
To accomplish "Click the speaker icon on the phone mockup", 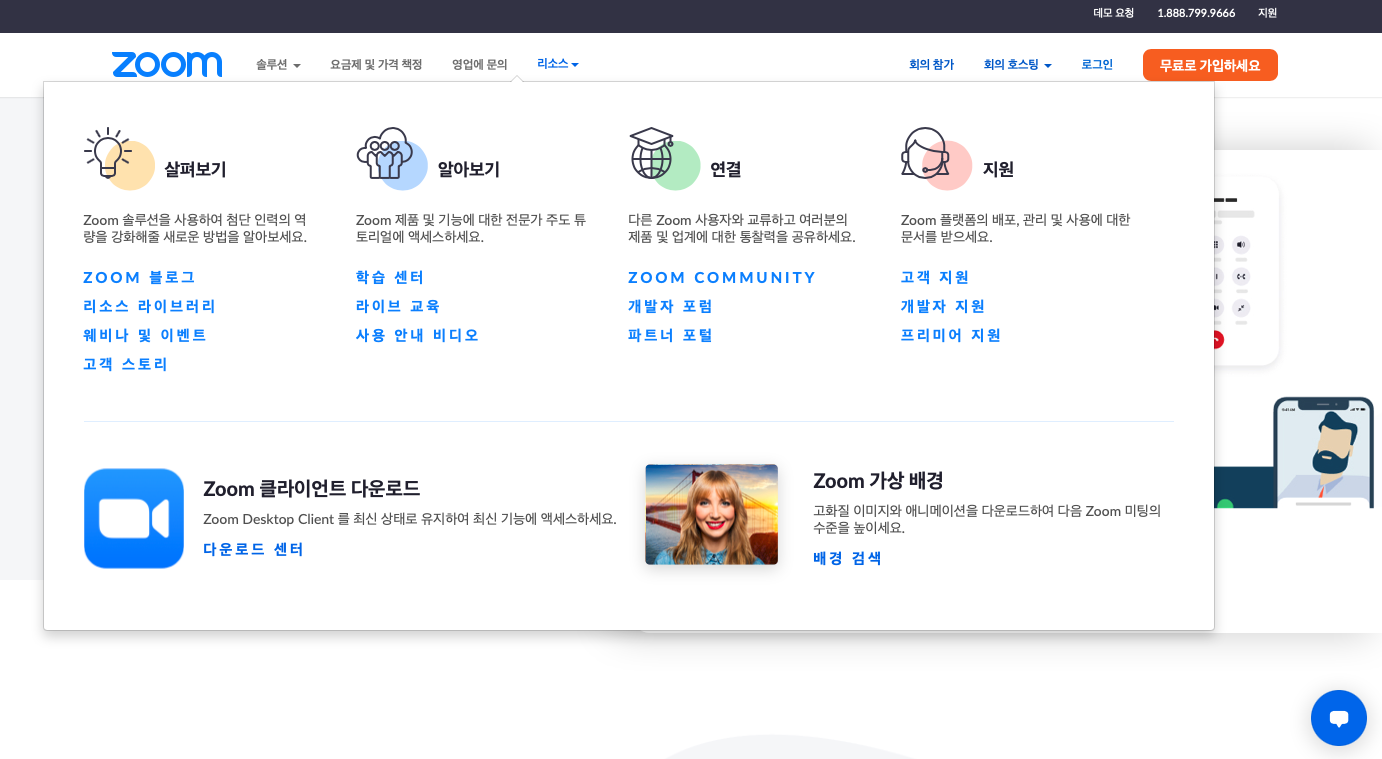I will [x=1241, y=245].
